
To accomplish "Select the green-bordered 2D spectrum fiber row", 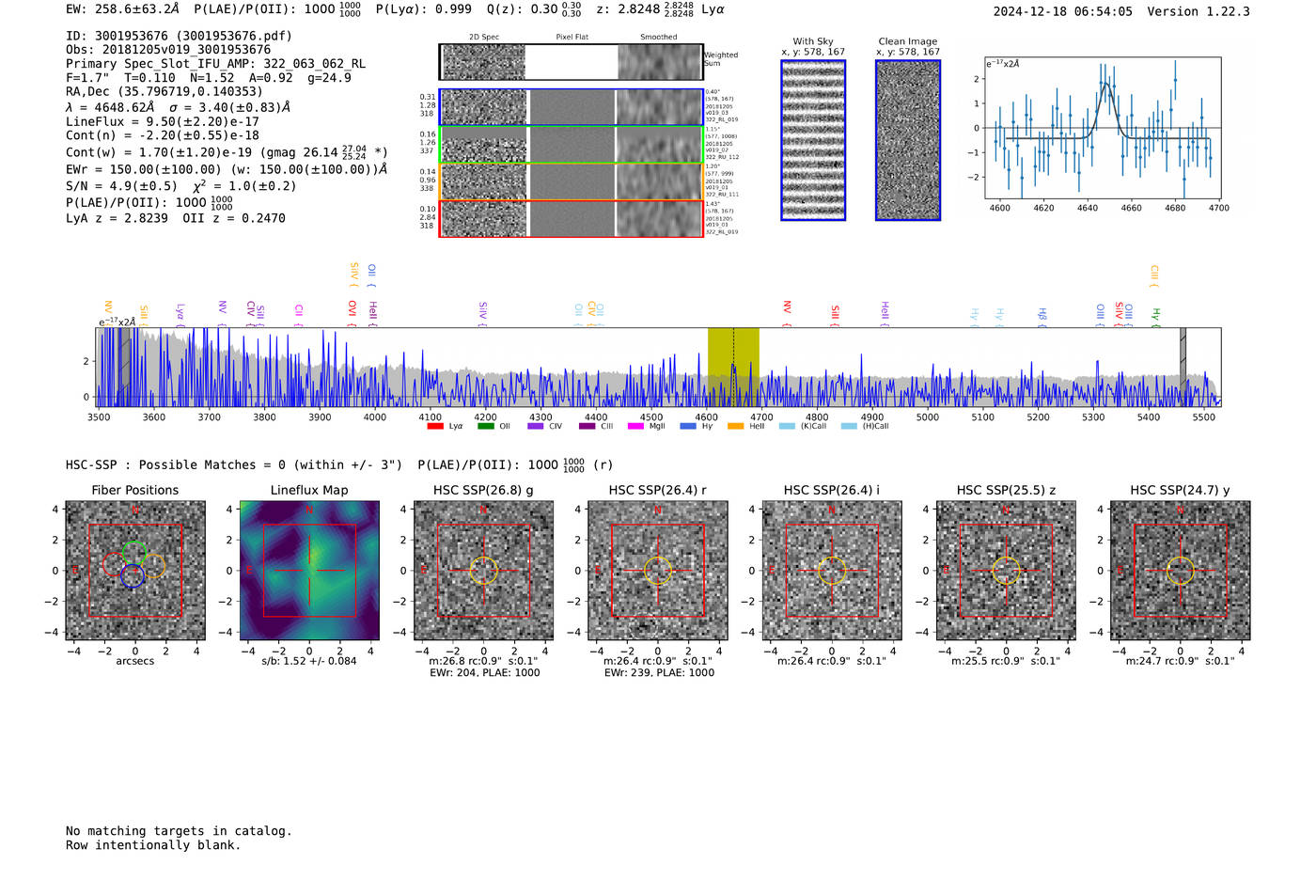I will click(x=572, y=145).
